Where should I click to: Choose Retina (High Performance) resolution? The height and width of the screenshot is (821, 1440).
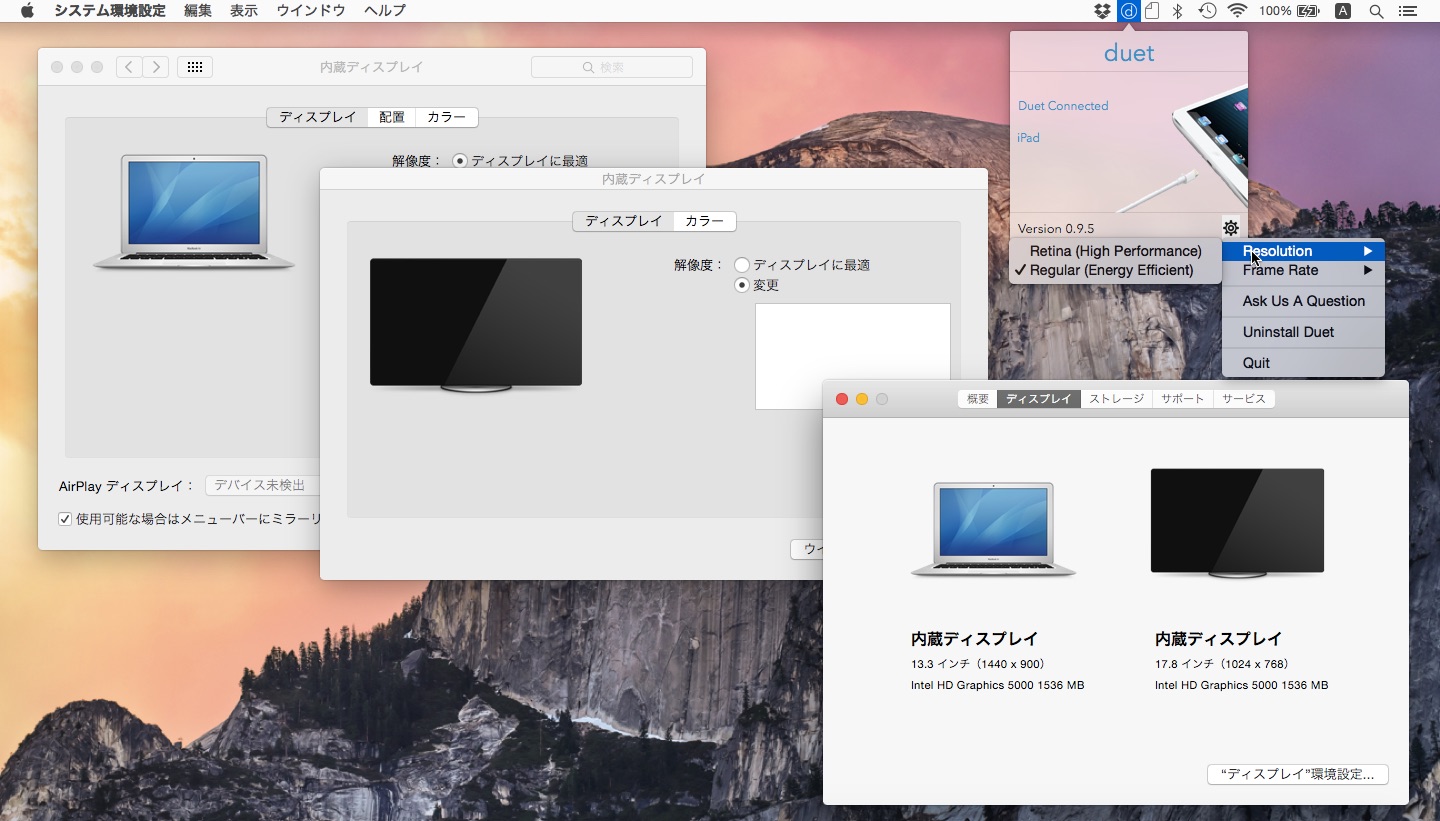click(x=1115, y=251)
